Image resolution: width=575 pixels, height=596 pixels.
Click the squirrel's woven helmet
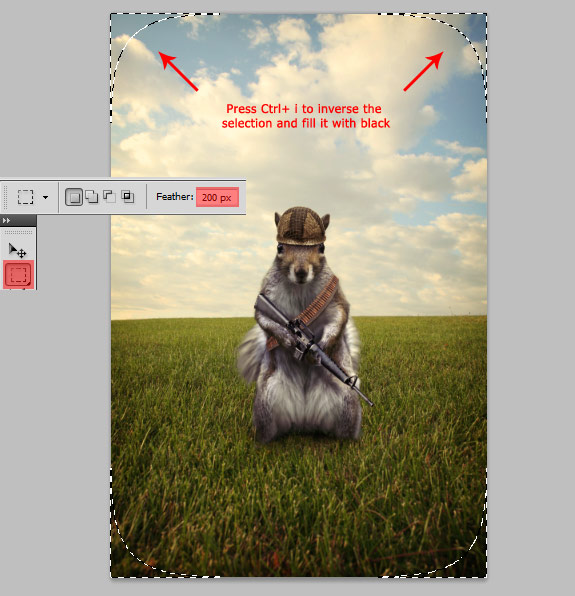pos(301,226)
